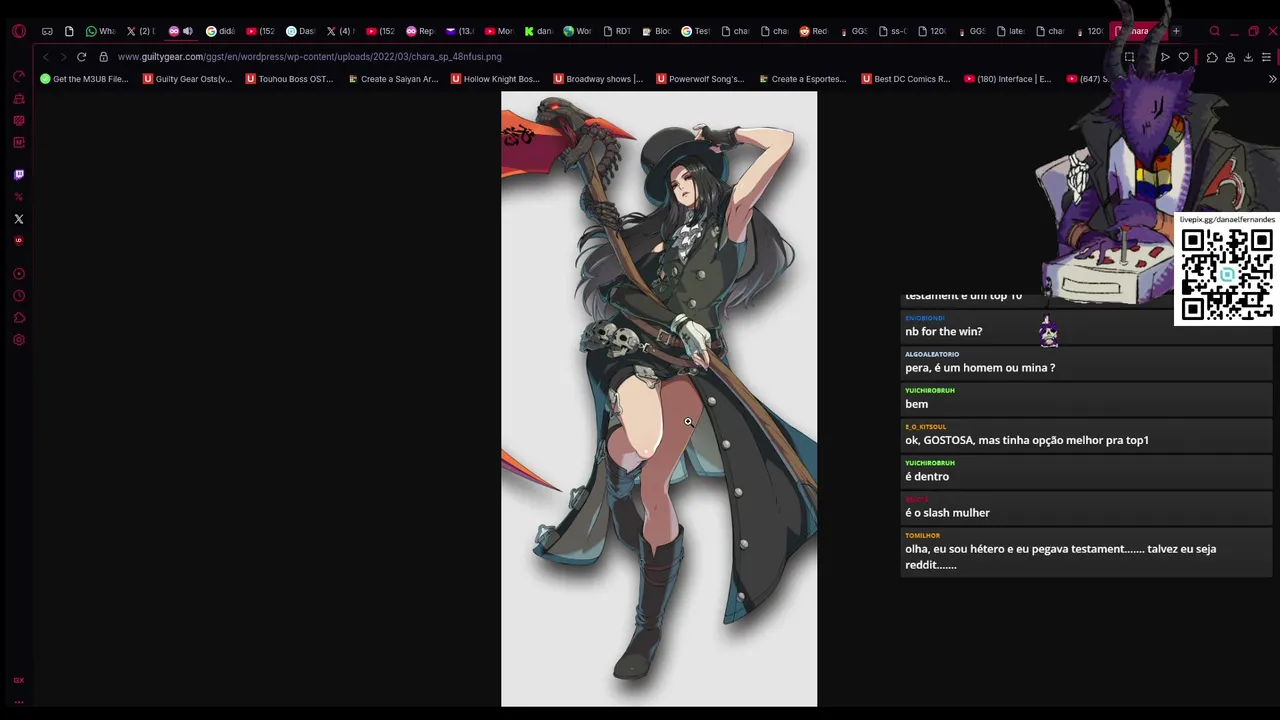
Task: Click the livepix QR code
Action: 1227,274
